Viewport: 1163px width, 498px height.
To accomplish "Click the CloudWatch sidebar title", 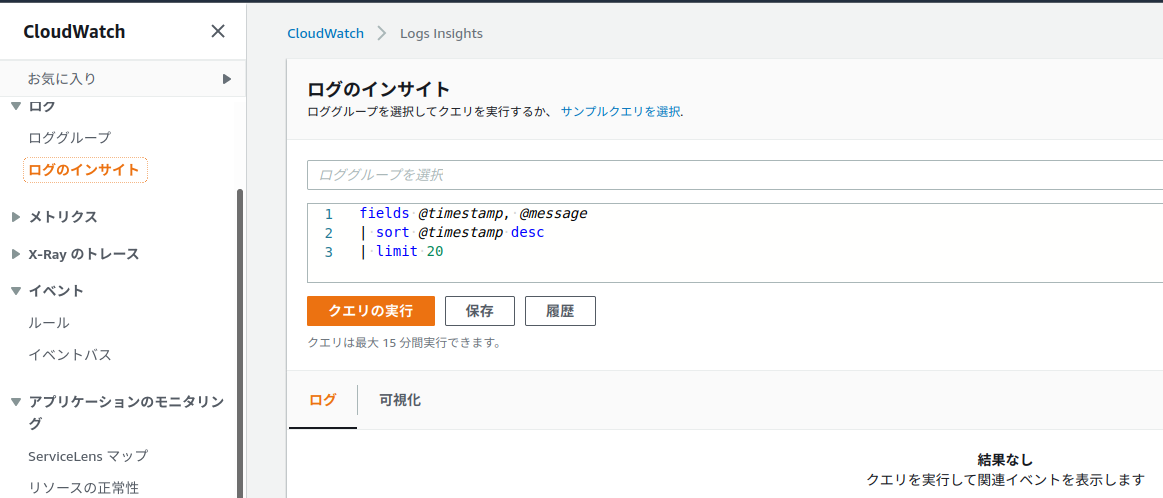I will (x=74, y=32).
